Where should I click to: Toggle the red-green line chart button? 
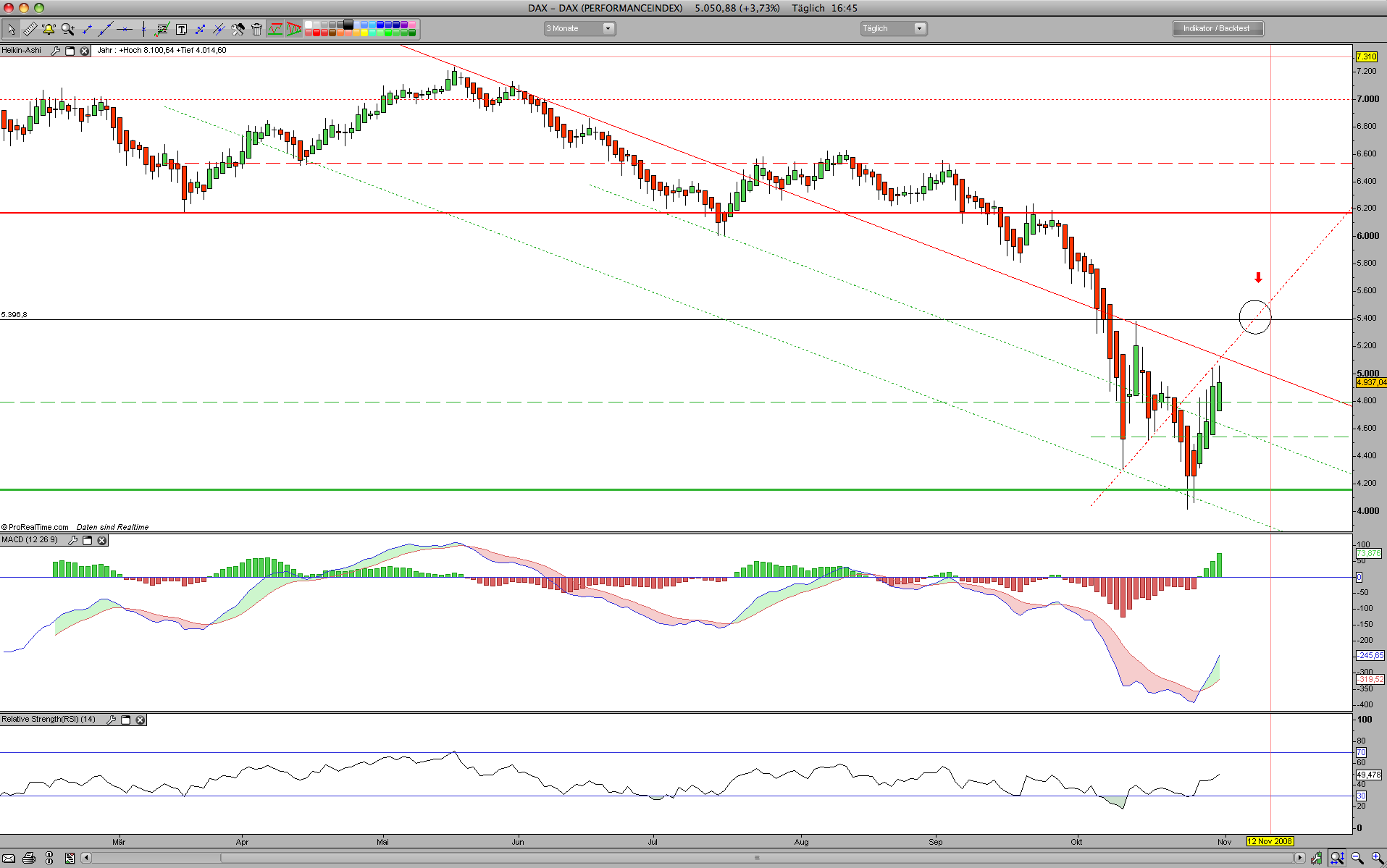[x=275, y=29]
